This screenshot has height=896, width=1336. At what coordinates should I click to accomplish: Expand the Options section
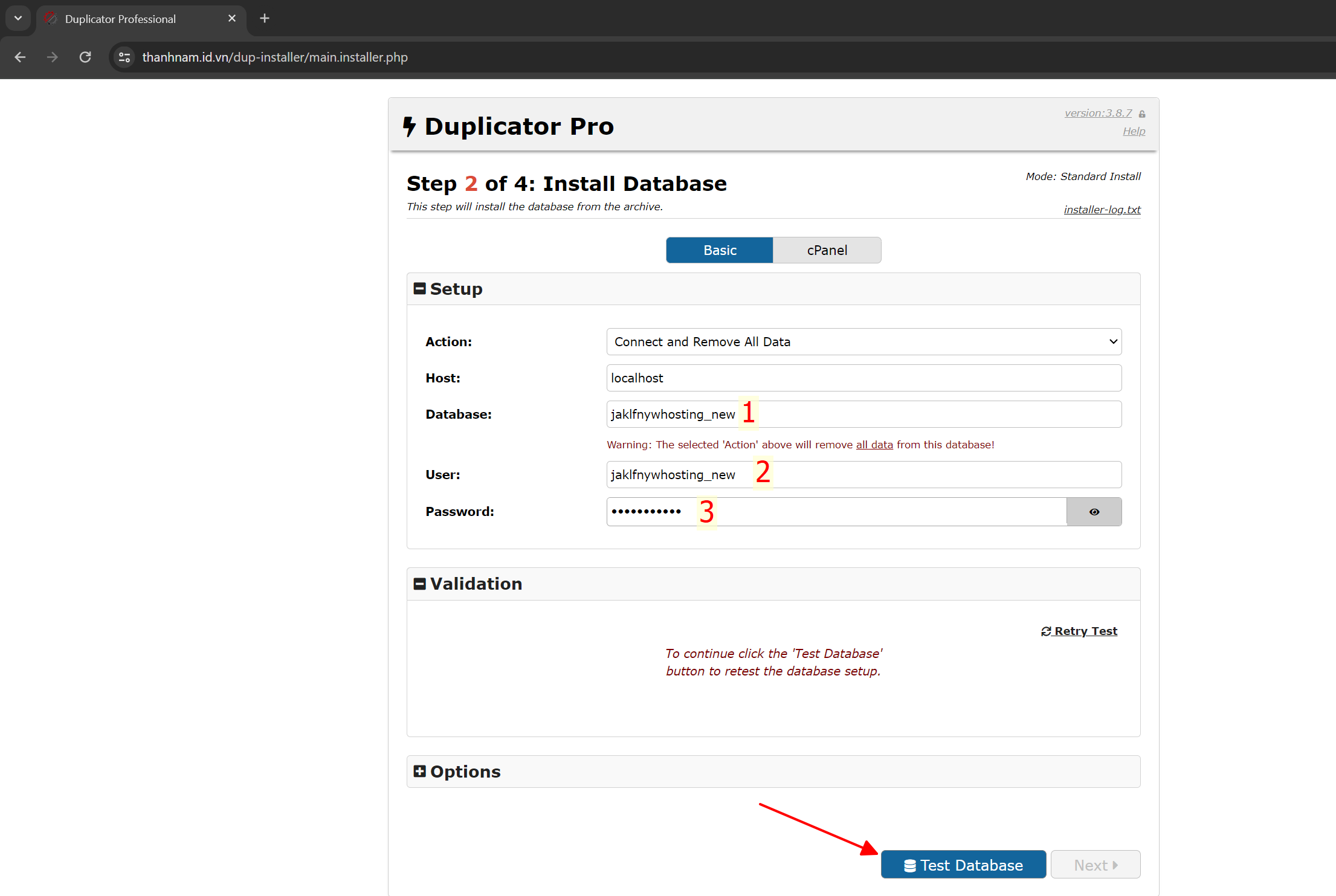(419, 772)
